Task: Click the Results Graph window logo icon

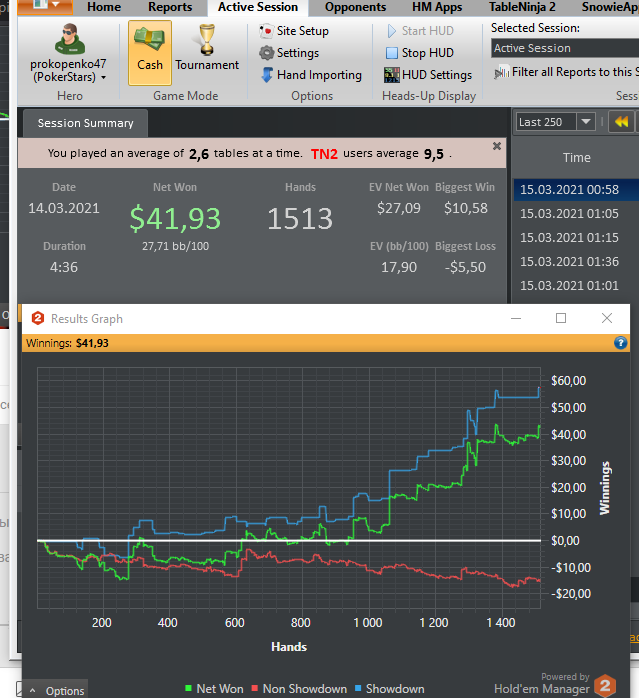Action: click(x=38, y=318)
